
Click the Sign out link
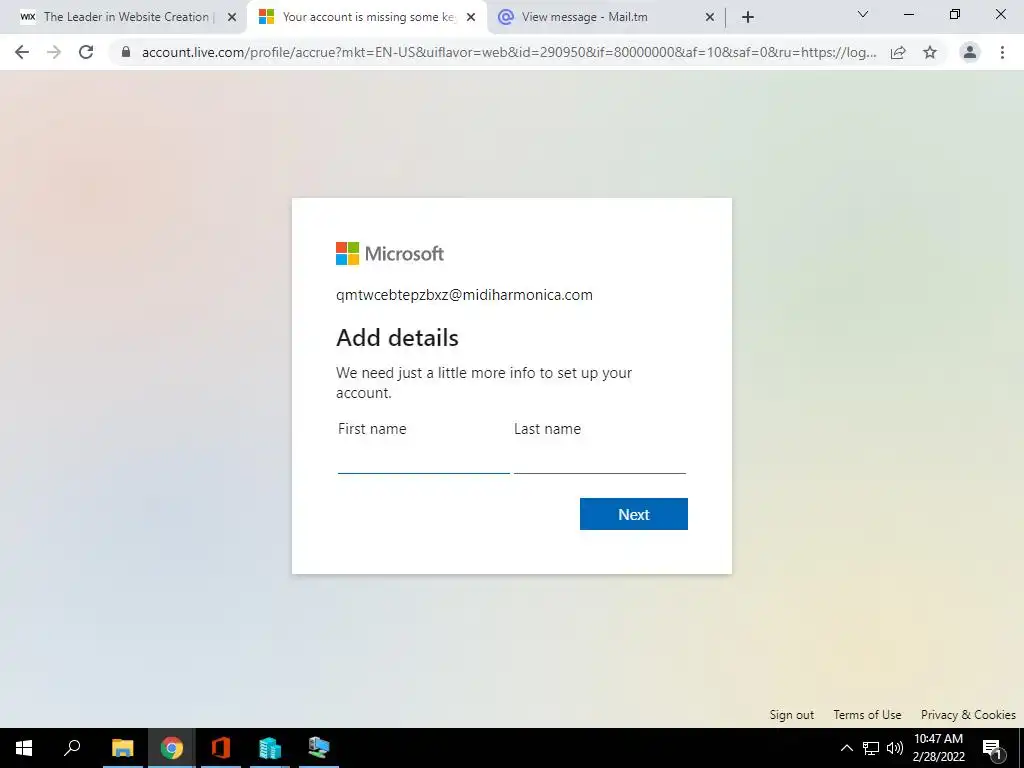(x=792, y=714)
